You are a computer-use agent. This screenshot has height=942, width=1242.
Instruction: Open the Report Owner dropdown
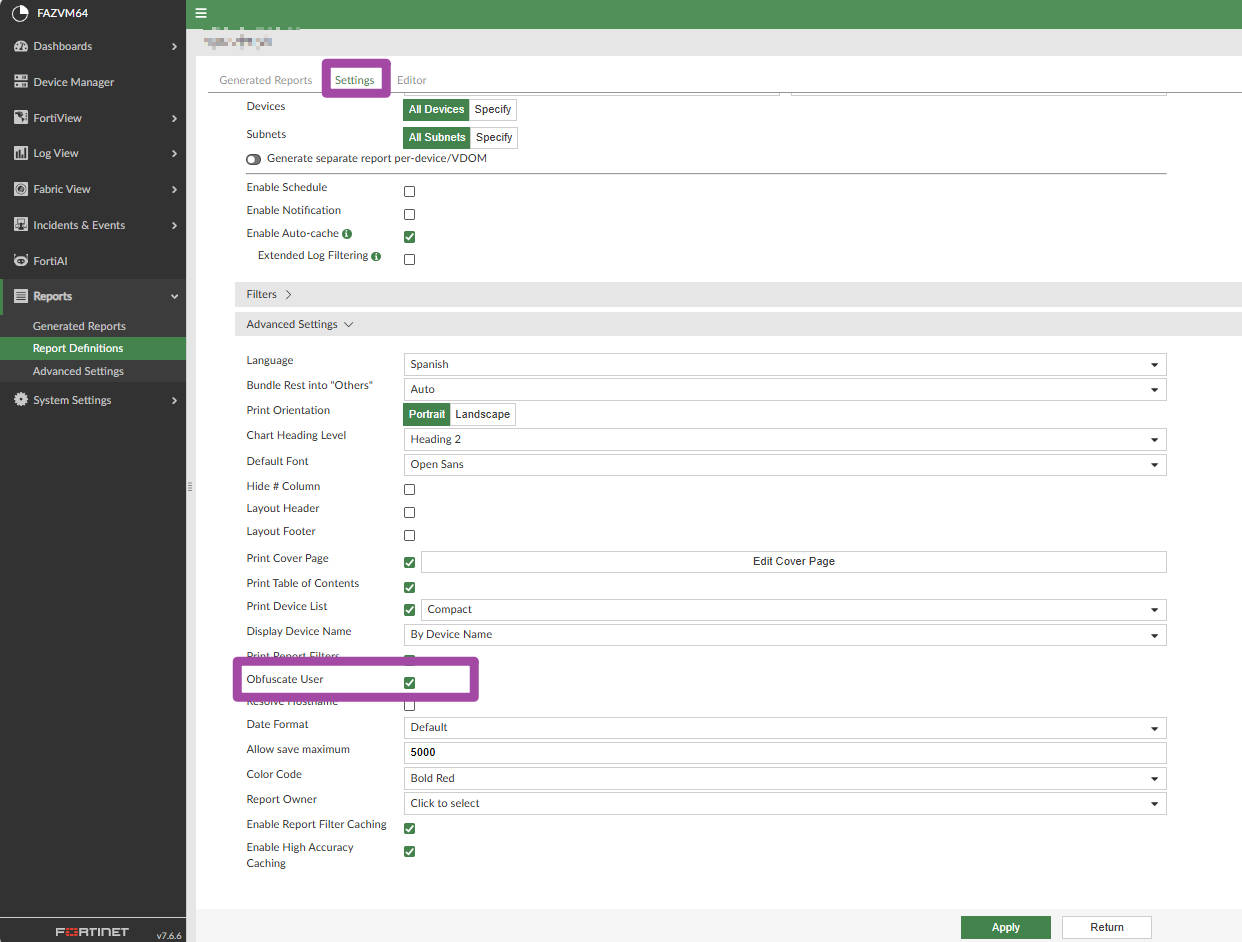pos(785,803)
